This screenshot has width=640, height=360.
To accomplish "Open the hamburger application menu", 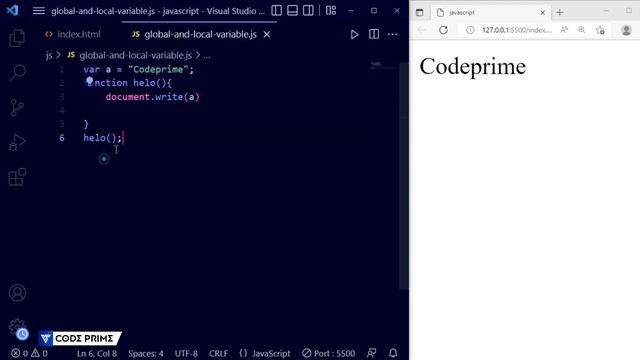I will click(39, 11).
